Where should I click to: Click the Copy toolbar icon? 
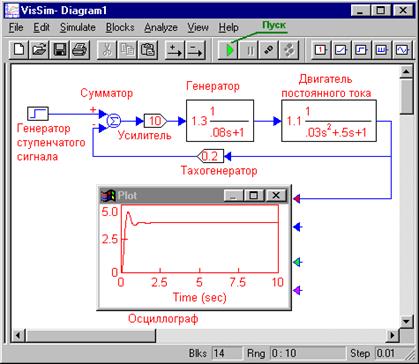(x=126, y=51)
